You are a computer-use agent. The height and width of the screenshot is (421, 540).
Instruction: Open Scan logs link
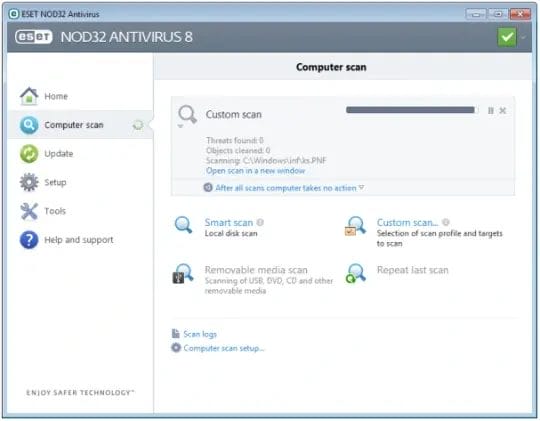(200, 334)
